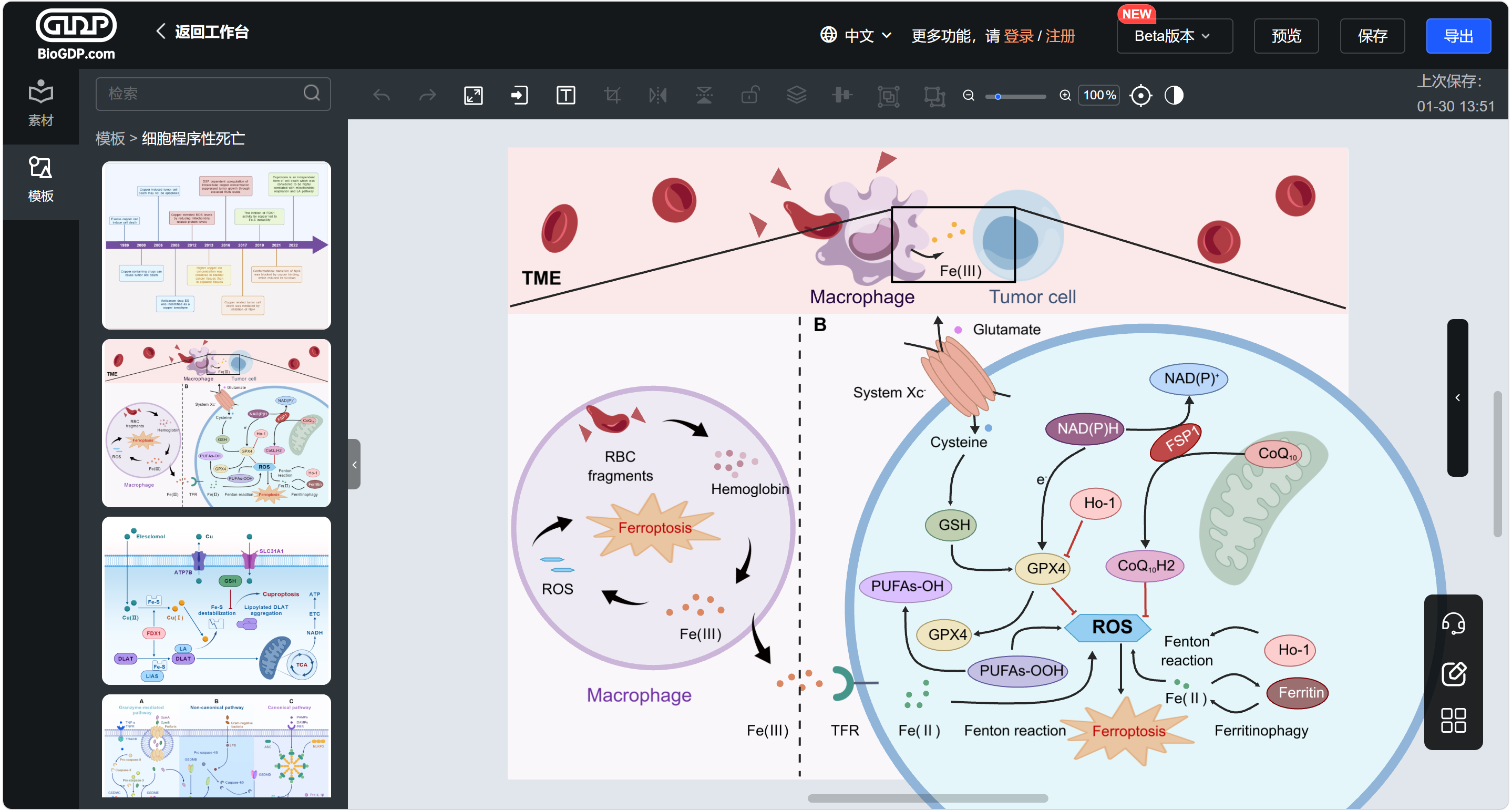Open the grid apps icon

coord(1453,720)
